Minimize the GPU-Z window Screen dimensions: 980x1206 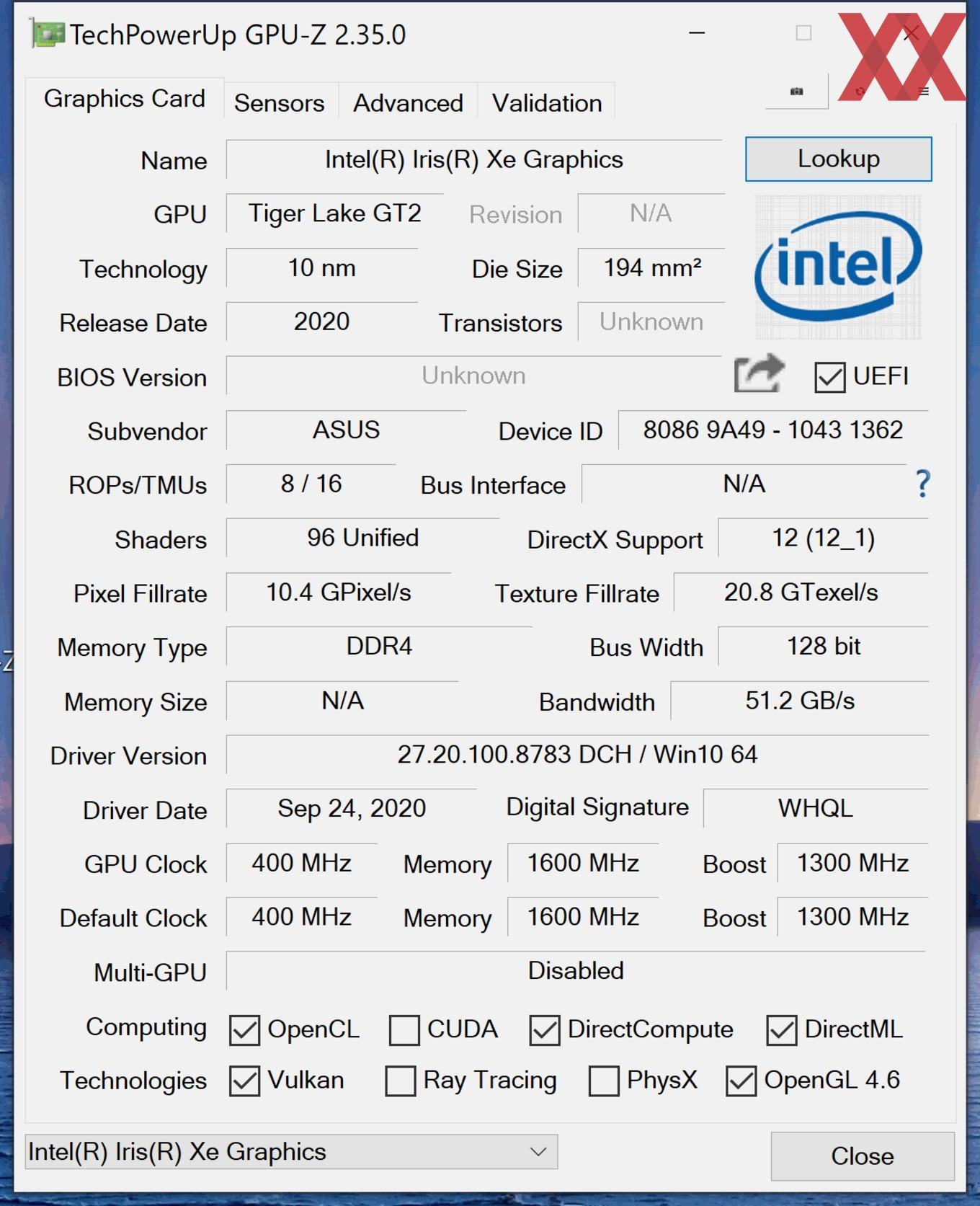pyautogui.click(x=697, y=33)
